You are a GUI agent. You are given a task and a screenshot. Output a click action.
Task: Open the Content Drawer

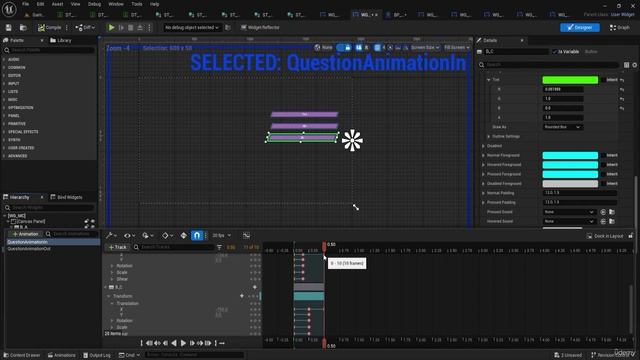coord(22,355)
